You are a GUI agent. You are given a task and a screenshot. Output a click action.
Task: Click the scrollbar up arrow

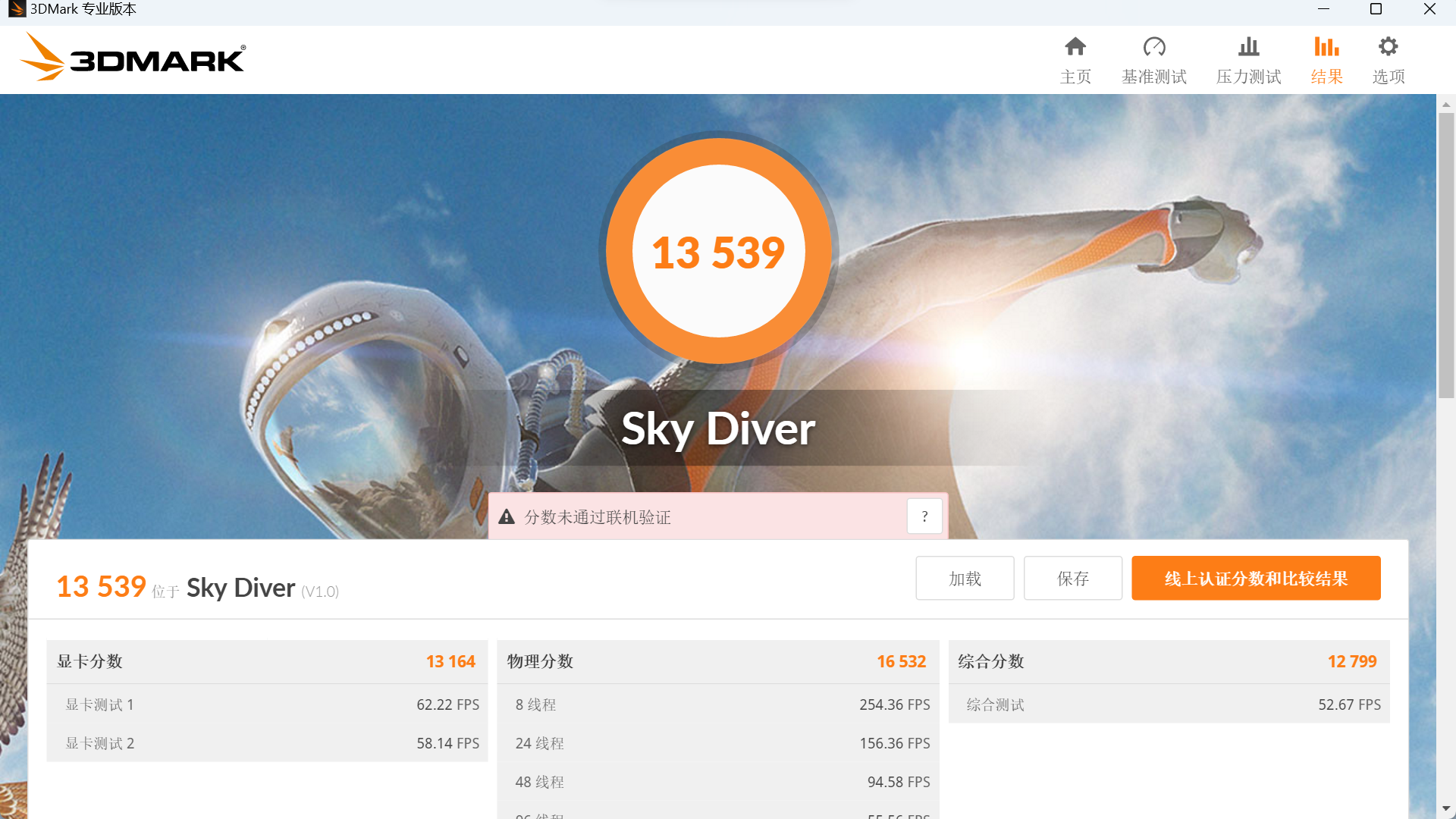pos(1446,105)
